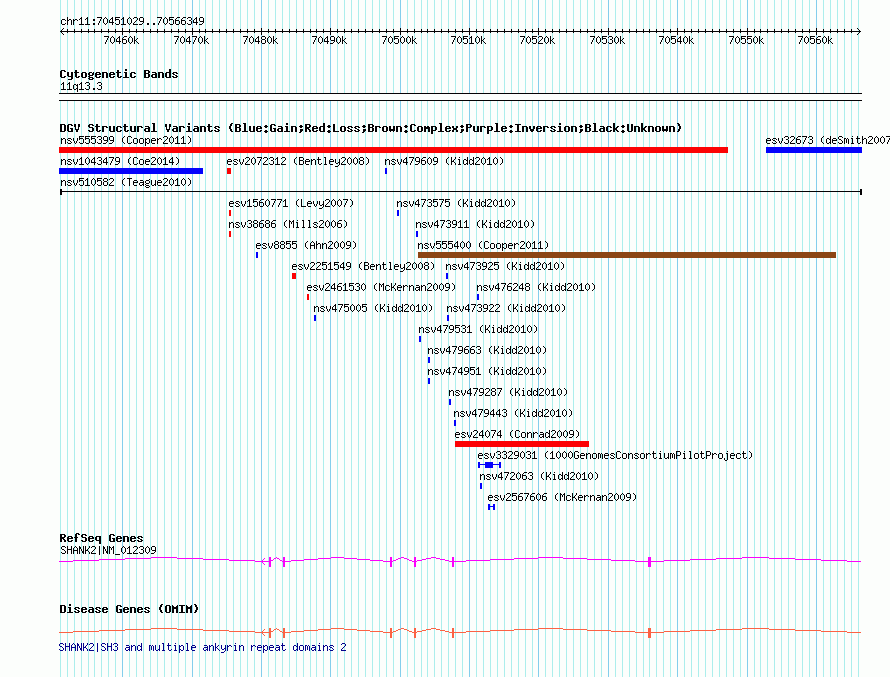Select nsv479663 (Kidd2010) variant label

[487, 350]
